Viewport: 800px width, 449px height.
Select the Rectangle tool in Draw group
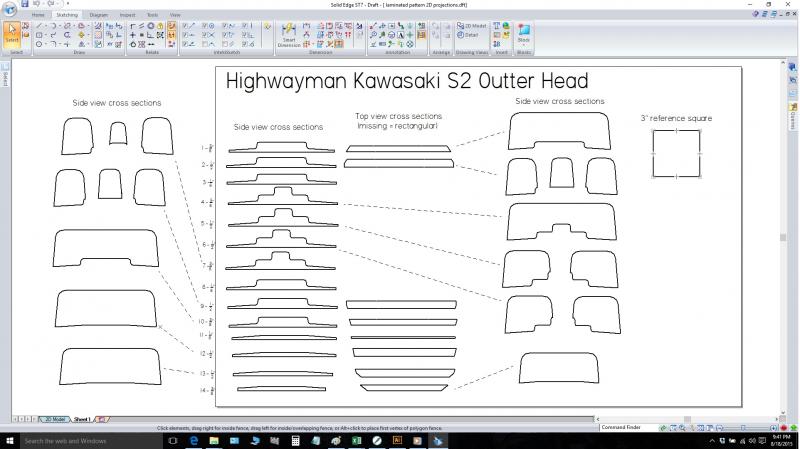pos(39,35)
